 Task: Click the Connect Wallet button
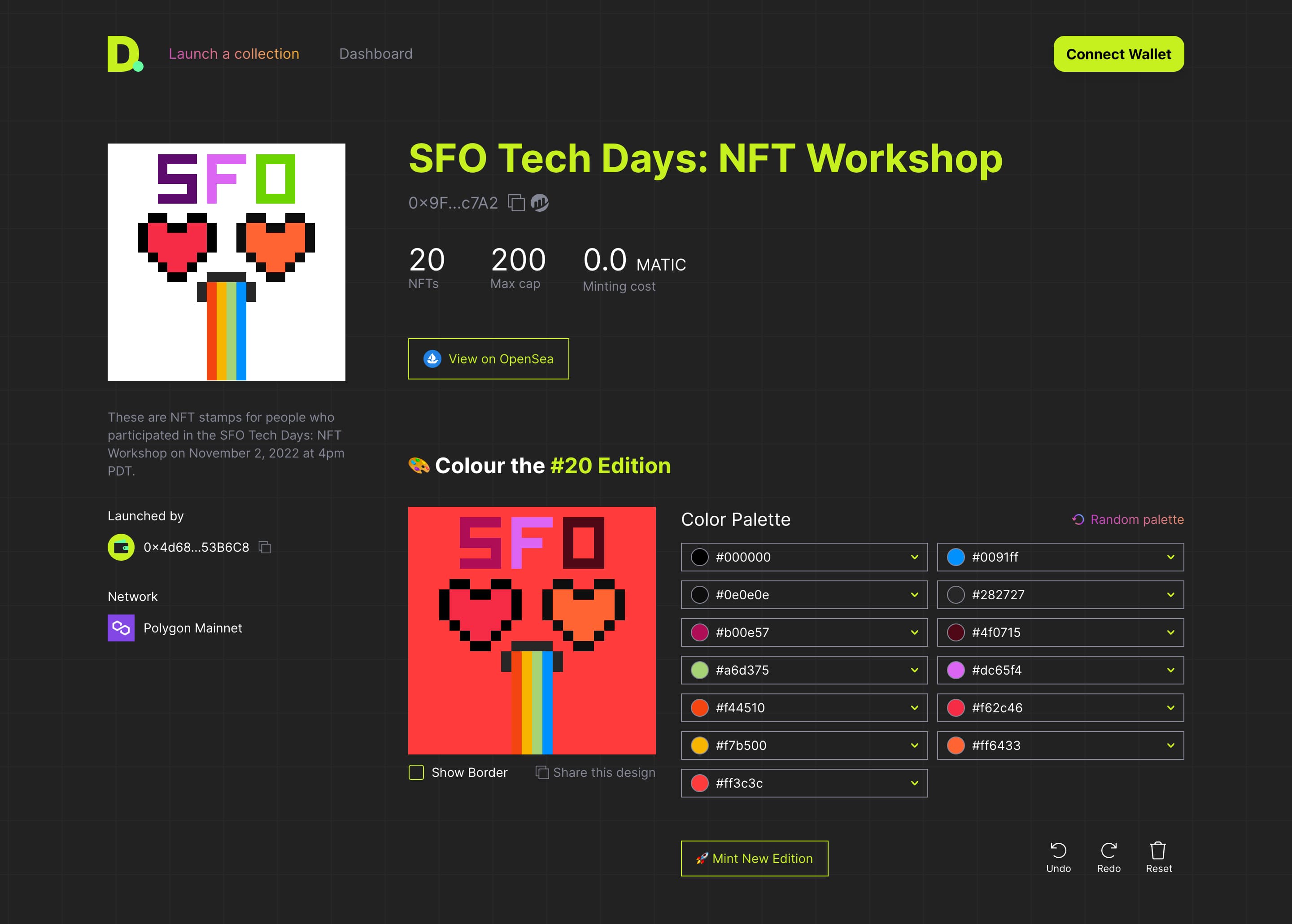[1118, 54]
